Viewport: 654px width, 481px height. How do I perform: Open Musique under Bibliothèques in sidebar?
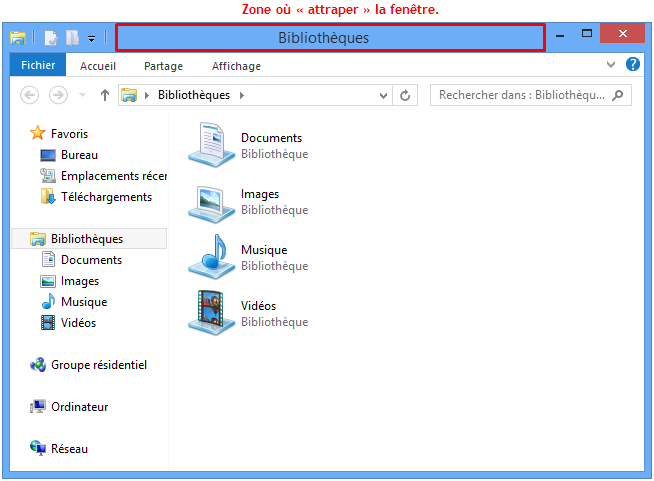[x=74, y=302]
